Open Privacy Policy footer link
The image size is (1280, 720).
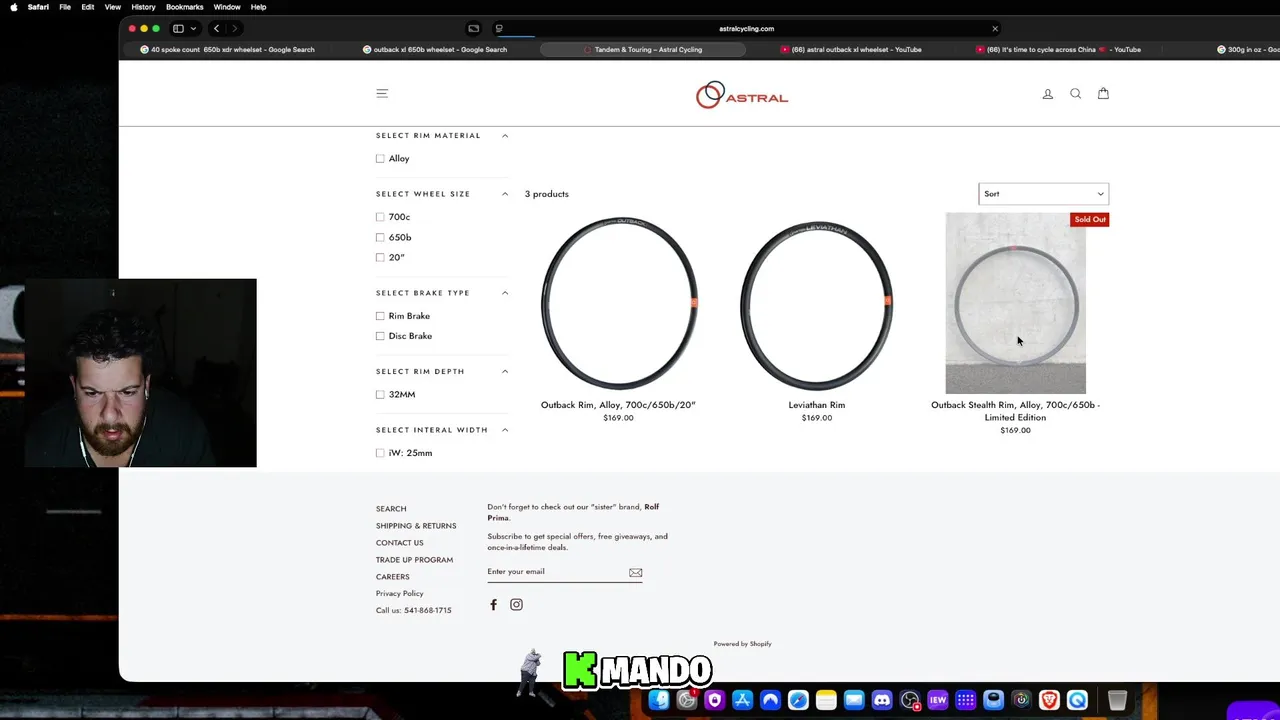tap(400, 594)
